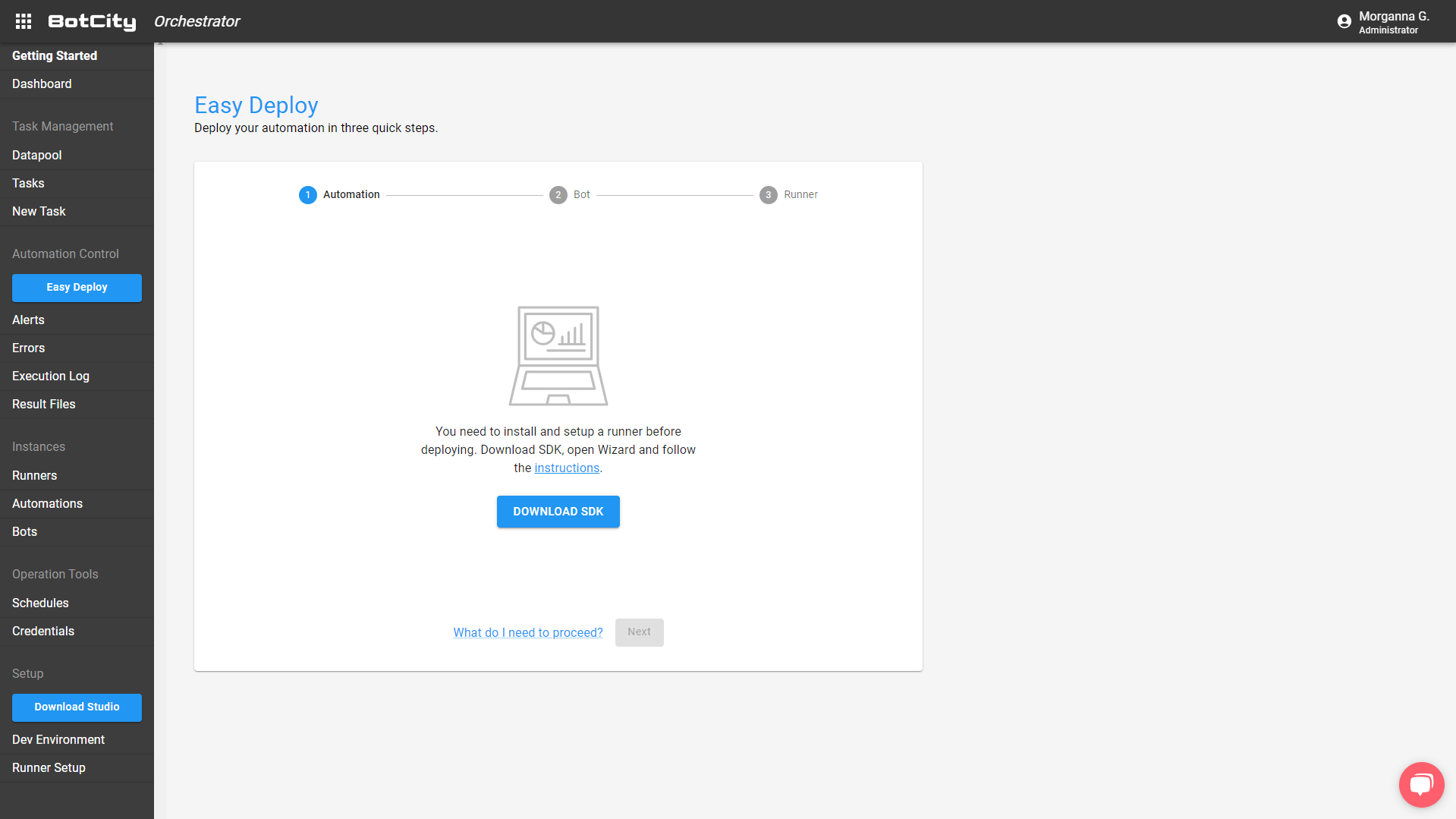Click the Download Studio button

77,707
